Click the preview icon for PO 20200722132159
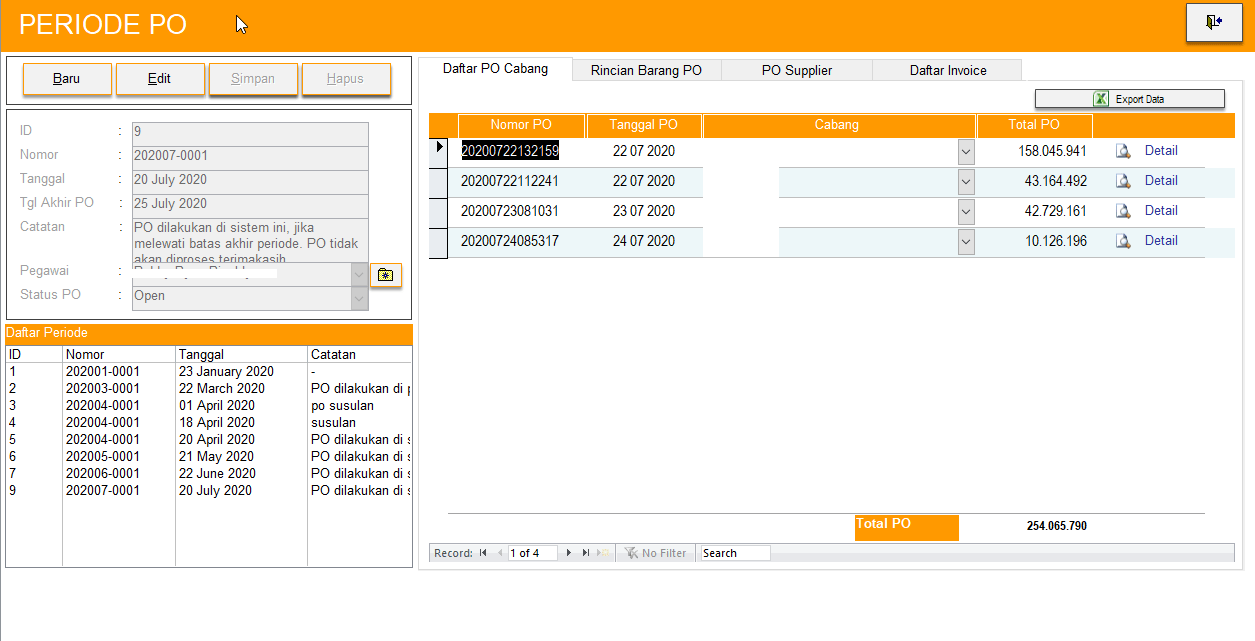The height and width of the screenshot is (641, 1255). coord(1123,152)
